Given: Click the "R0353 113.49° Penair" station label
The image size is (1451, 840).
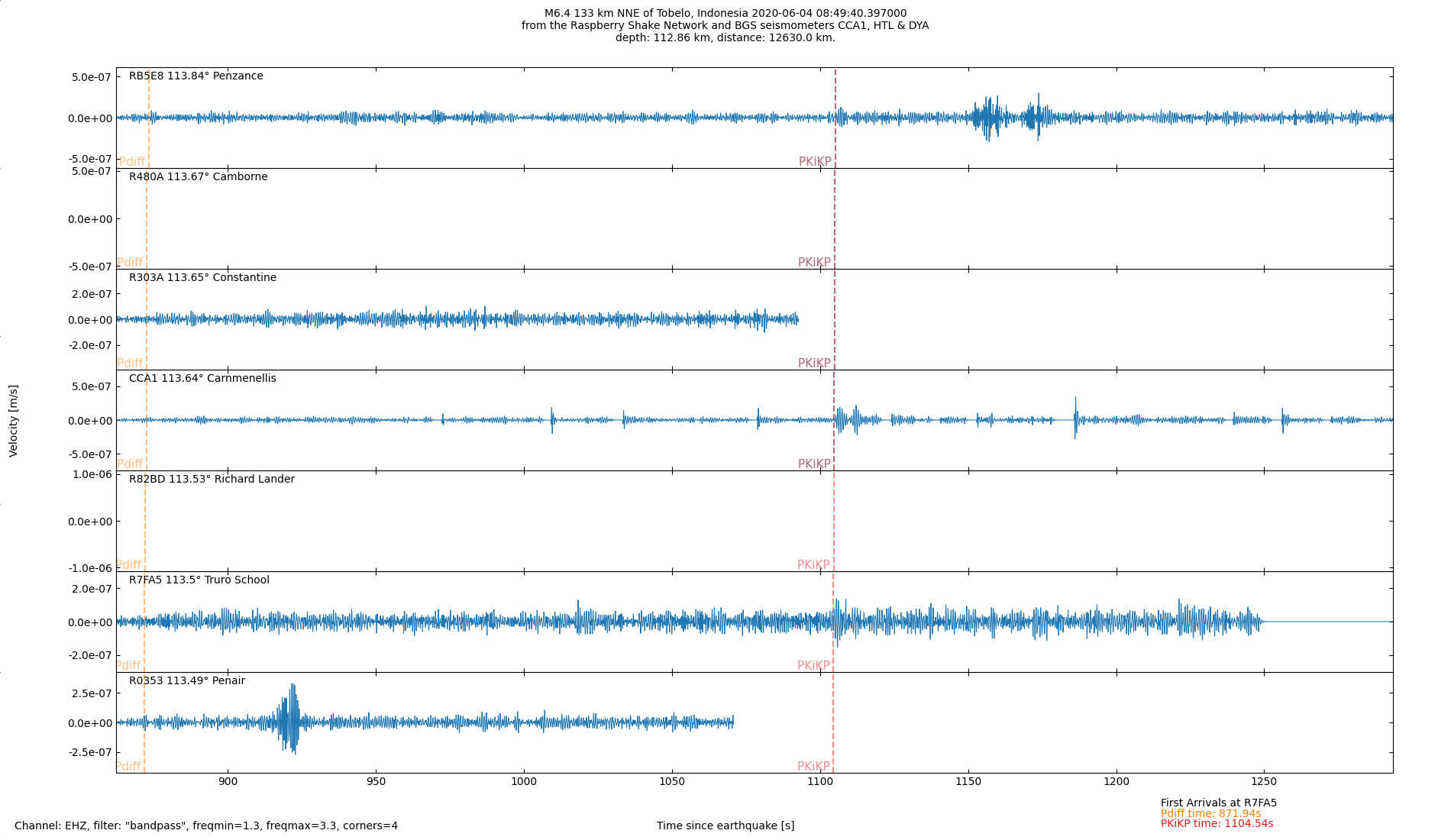Looking at the screenshot, I should pyautogui.click(x=186, y=680).
